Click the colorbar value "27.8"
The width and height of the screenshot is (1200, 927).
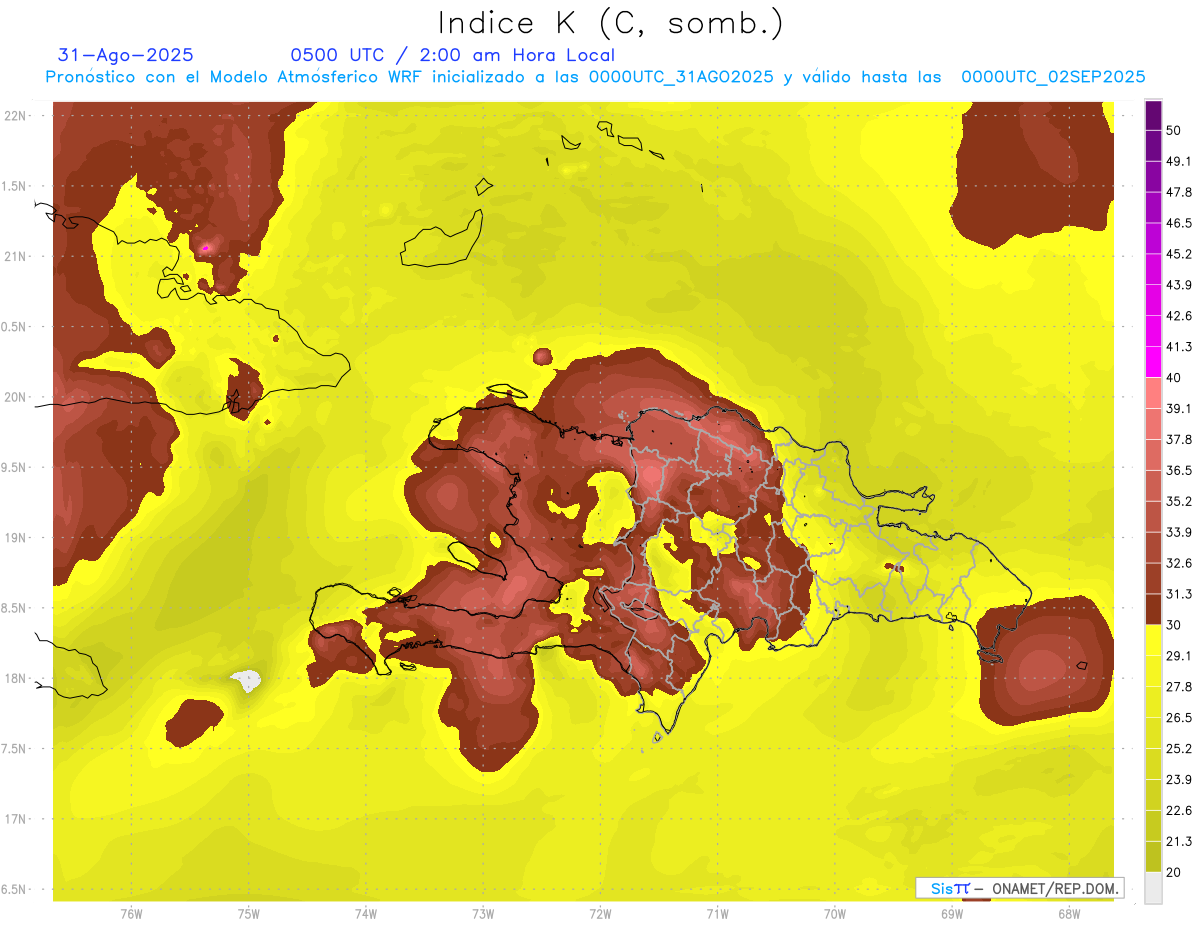pyautogui.click(x=1179, y=686)
